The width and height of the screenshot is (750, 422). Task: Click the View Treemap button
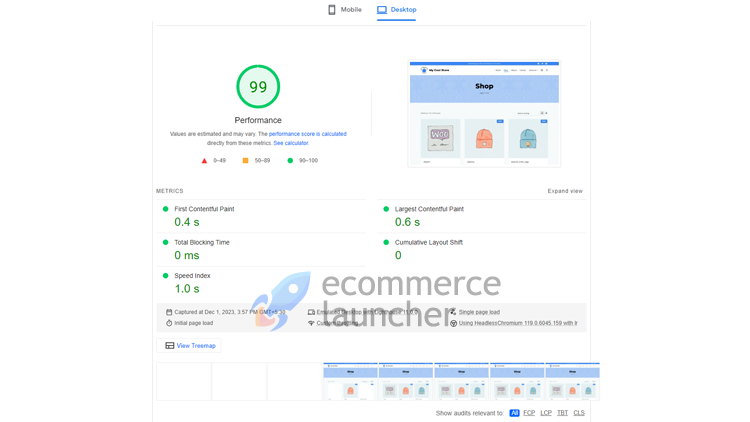tap(189, 345)
